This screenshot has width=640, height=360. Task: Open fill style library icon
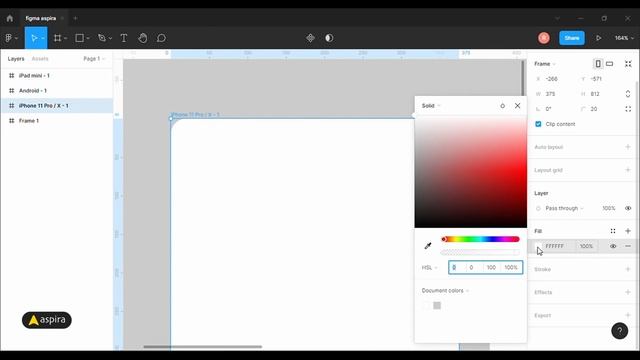(x=613, y=231)
